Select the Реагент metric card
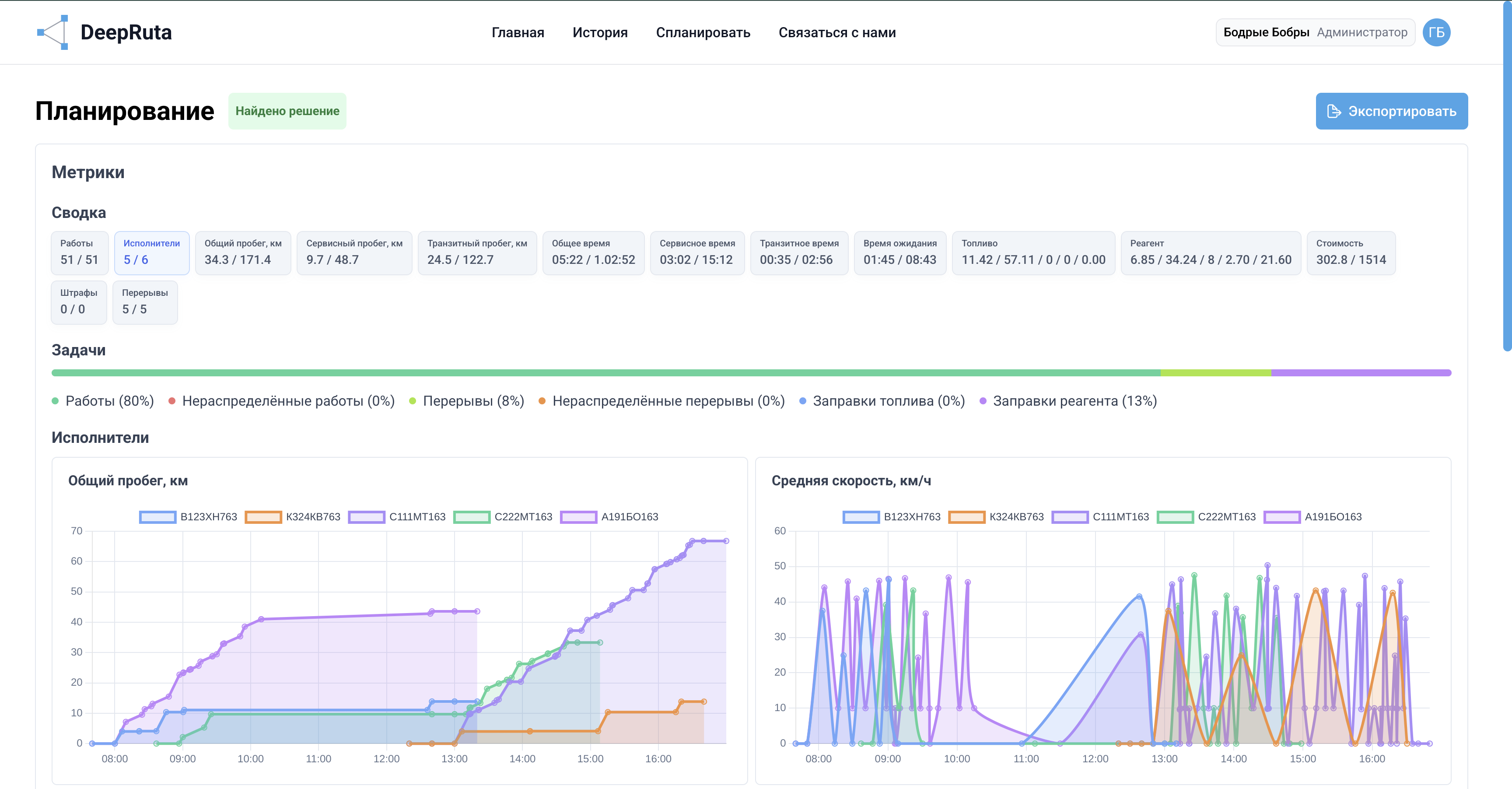1512x789 pixels. coord(1211,252)
